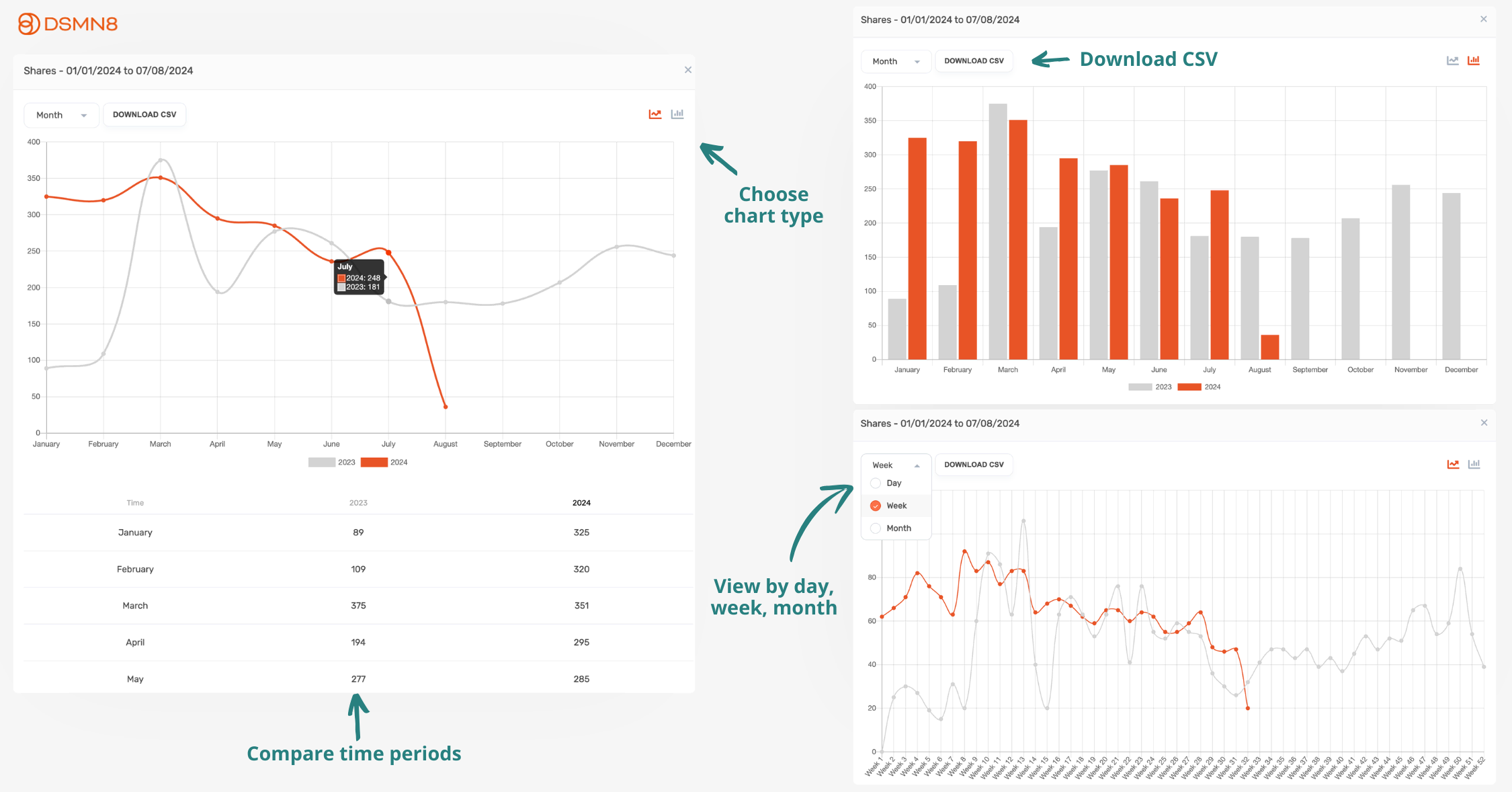
Task: Click the 2023 table column header
Action: pos(358,503)
